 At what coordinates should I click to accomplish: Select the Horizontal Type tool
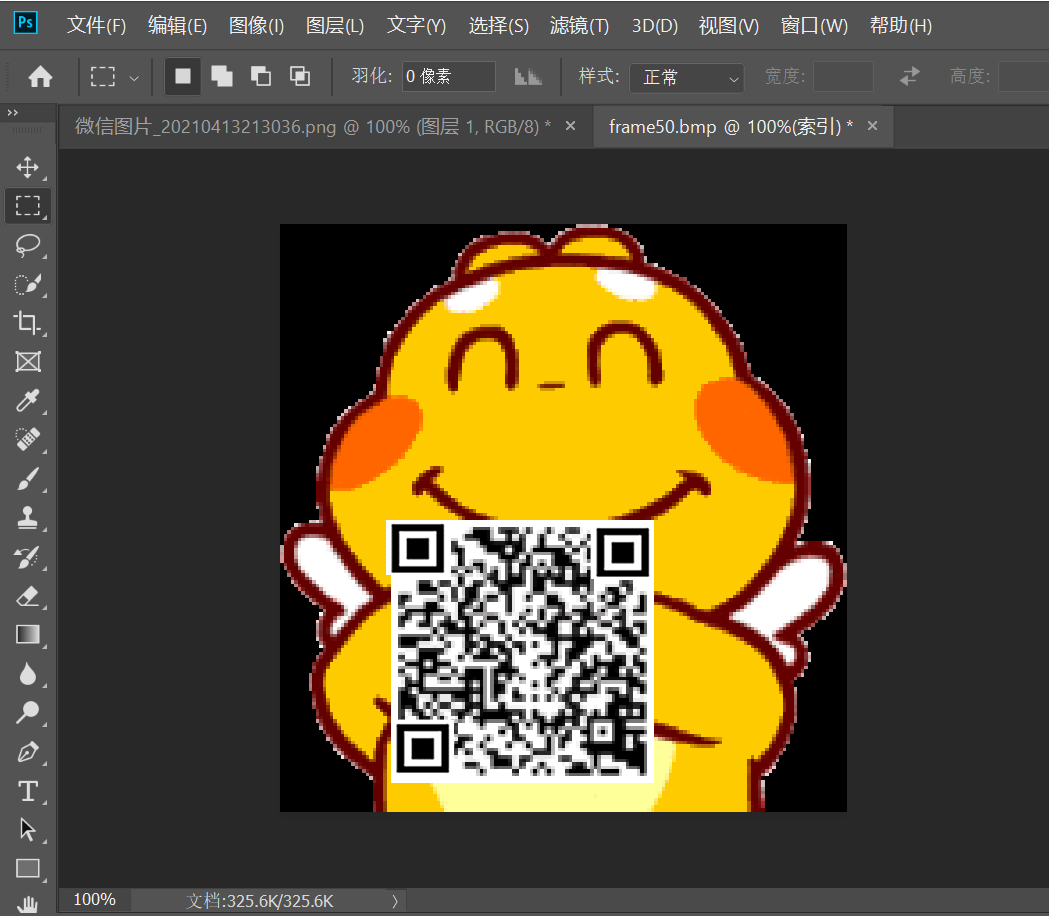(27, 791)
